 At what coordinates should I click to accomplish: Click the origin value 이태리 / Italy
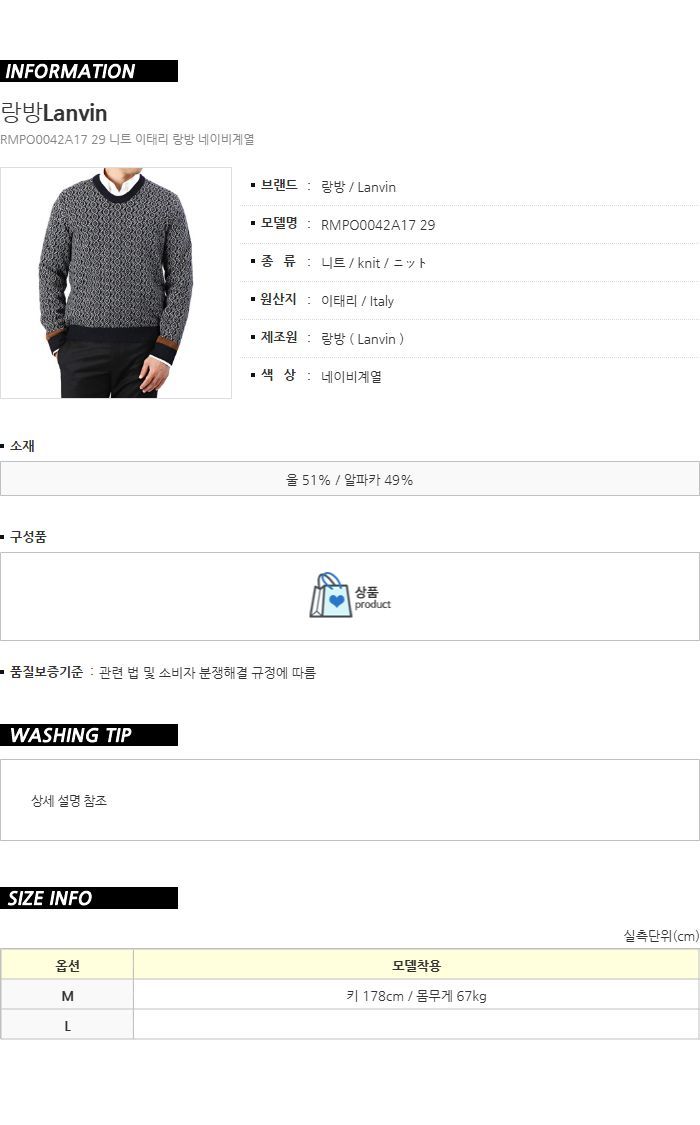coord(357,301)
